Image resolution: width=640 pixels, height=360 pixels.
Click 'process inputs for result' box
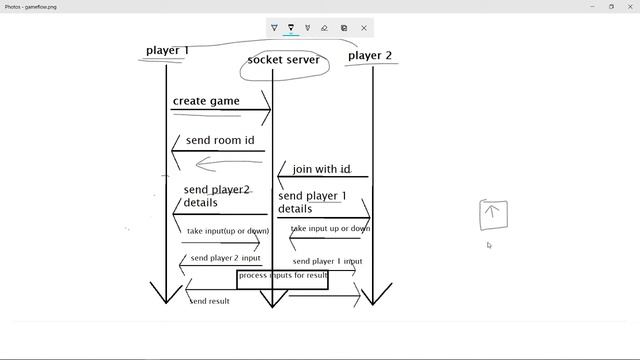282,280
